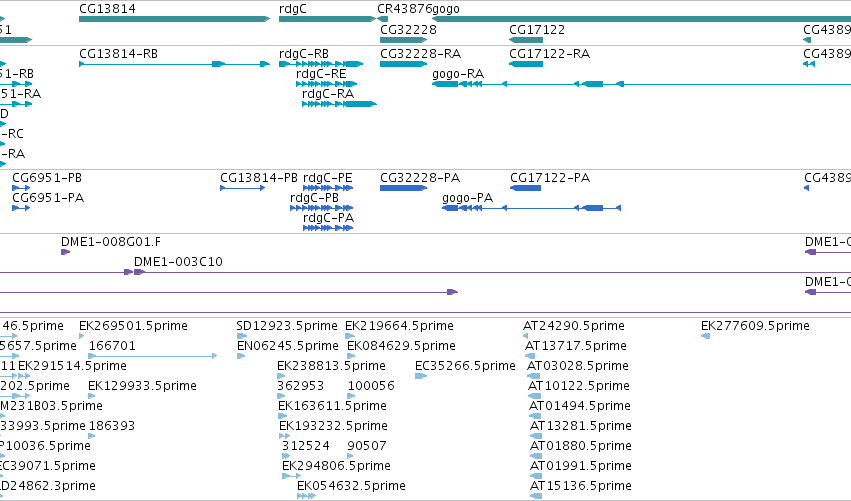Select the rdgC-RB transcript glyph
The width and height of the screenshot is (851, 501).
[x=321, y=64]
